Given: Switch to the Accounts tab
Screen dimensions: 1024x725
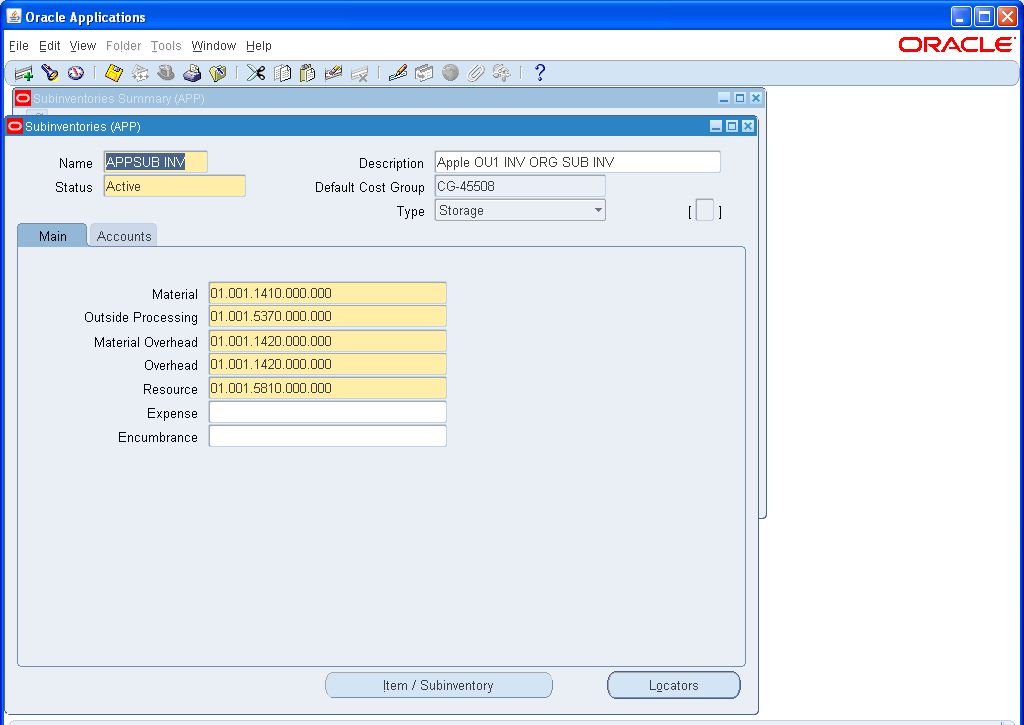Looking at the screenshot, I should 122,235.
